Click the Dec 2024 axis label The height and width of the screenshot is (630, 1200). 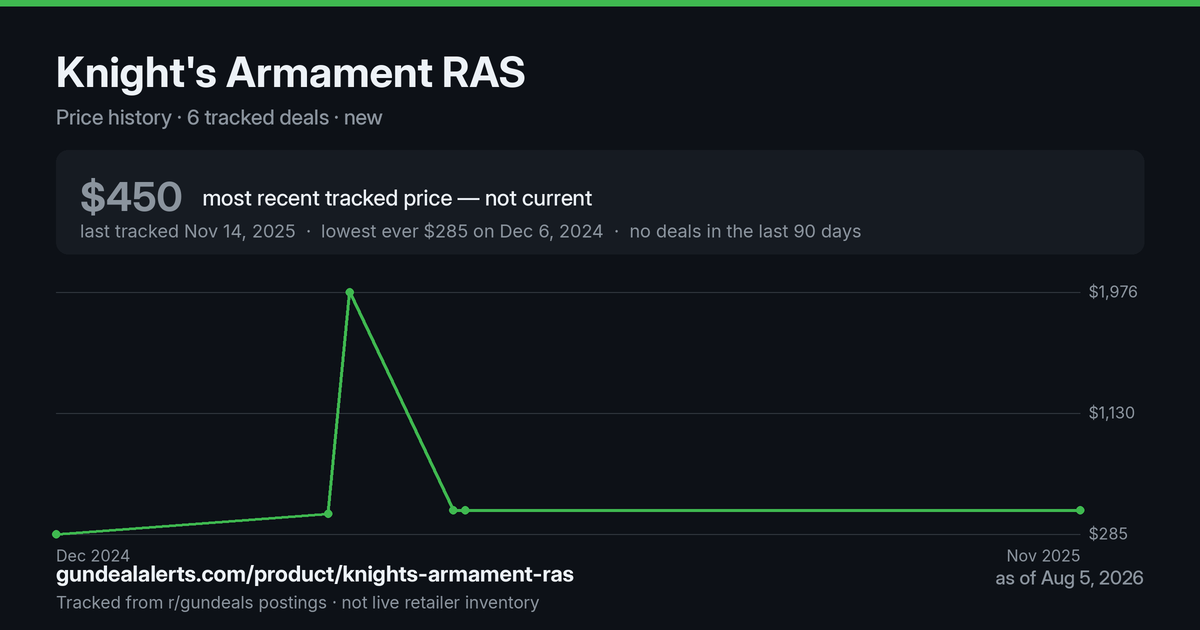coord(93,555)
